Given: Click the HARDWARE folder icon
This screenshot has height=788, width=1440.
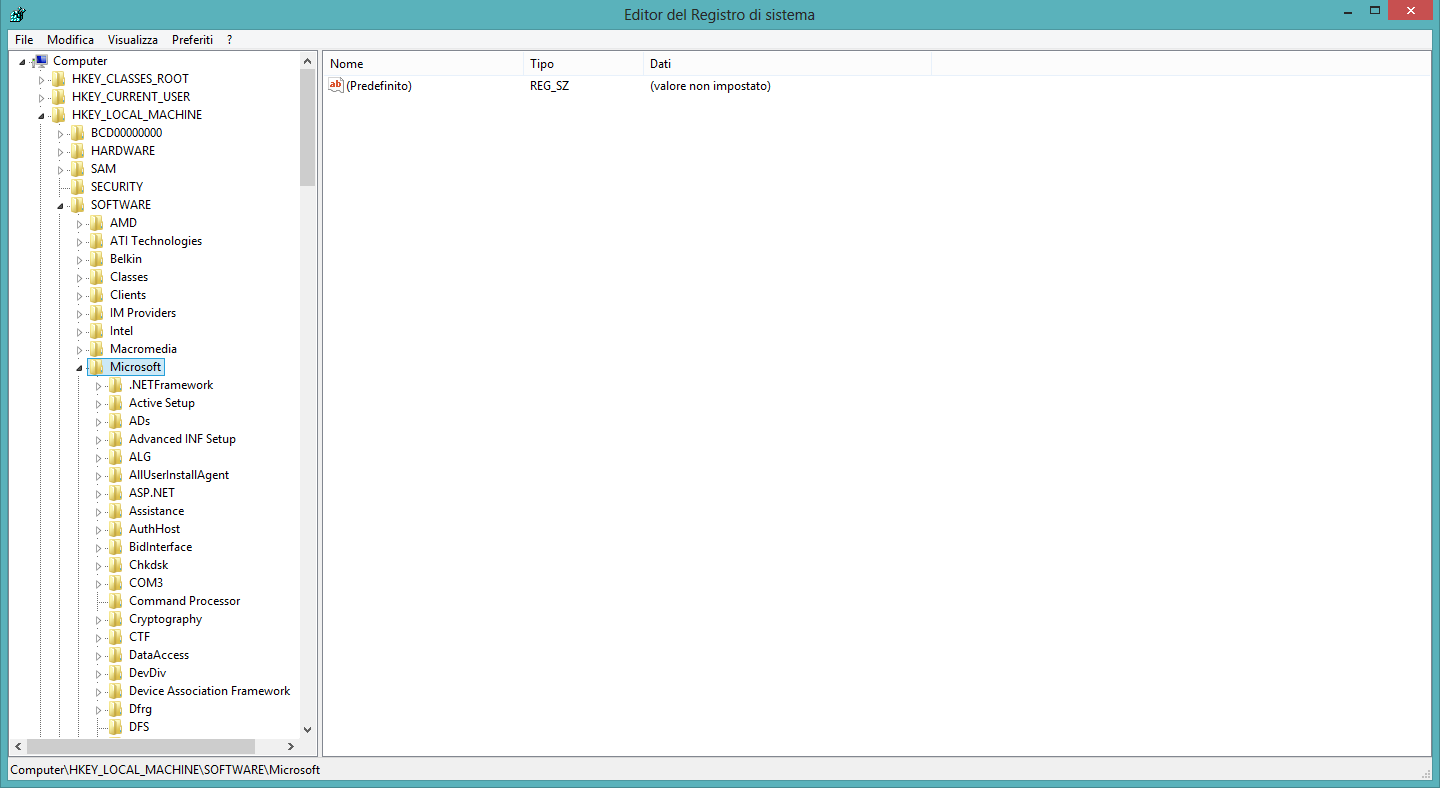Looking at the screenshot, I should (78, 151).
